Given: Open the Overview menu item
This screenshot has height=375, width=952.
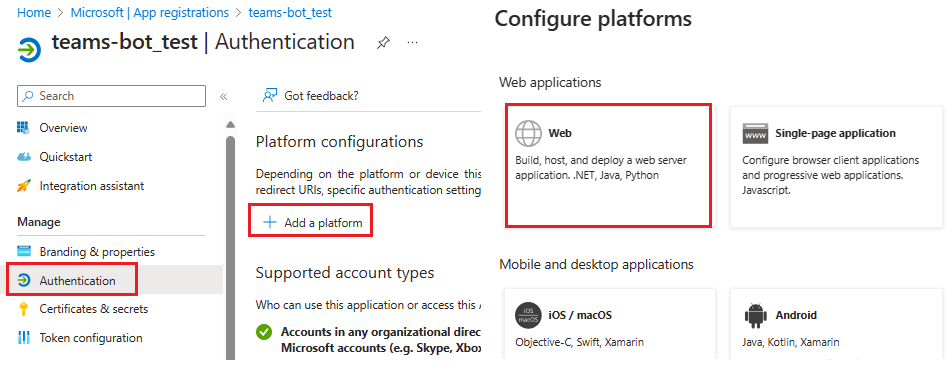Looking at the screenshot, I should click(63, 127).
